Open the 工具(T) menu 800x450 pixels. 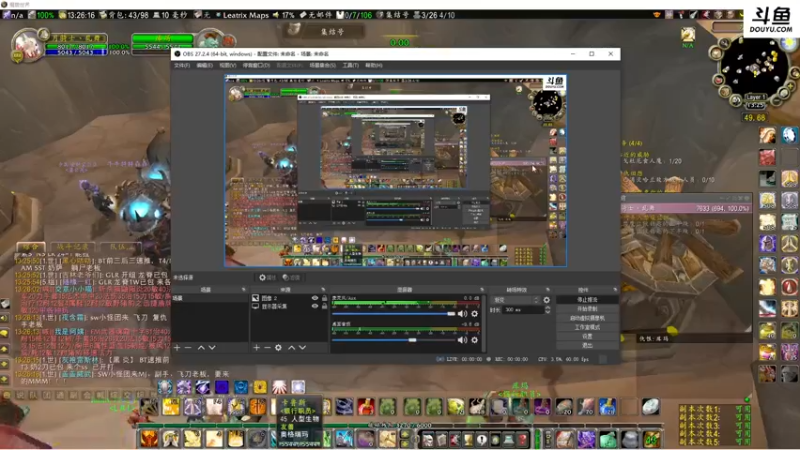(351, 65)
